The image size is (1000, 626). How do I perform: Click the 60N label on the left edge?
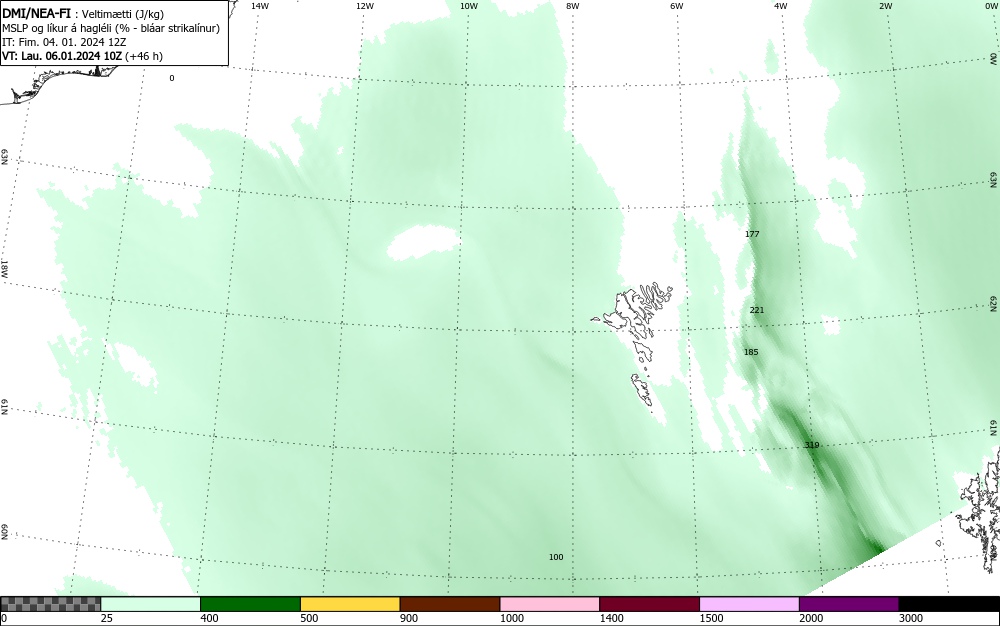coord(4,532)
